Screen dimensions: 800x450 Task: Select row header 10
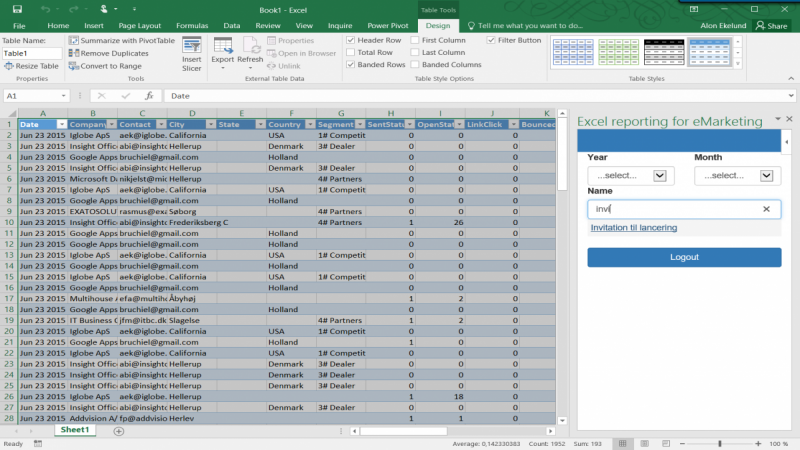click(9, 222)
